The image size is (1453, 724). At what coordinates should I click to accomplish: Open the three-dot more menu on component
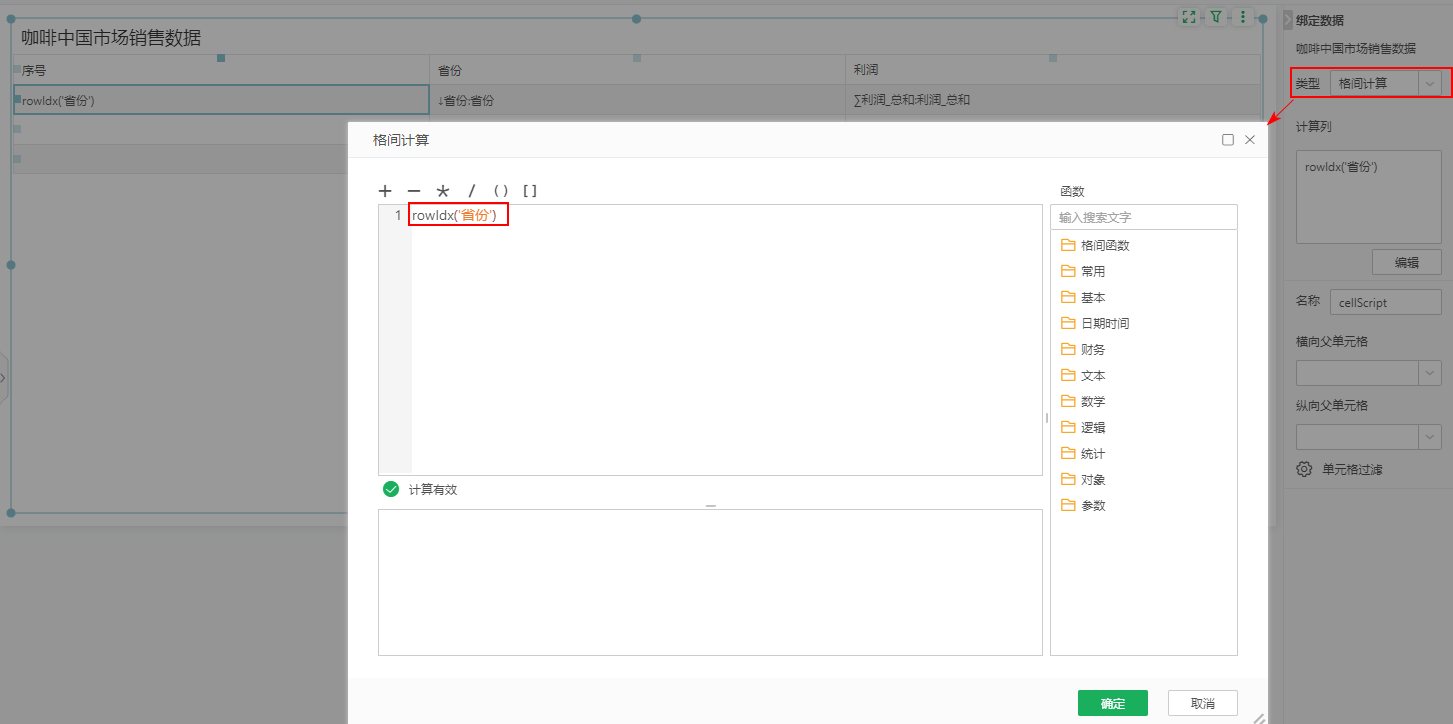tap(1243, 17)
